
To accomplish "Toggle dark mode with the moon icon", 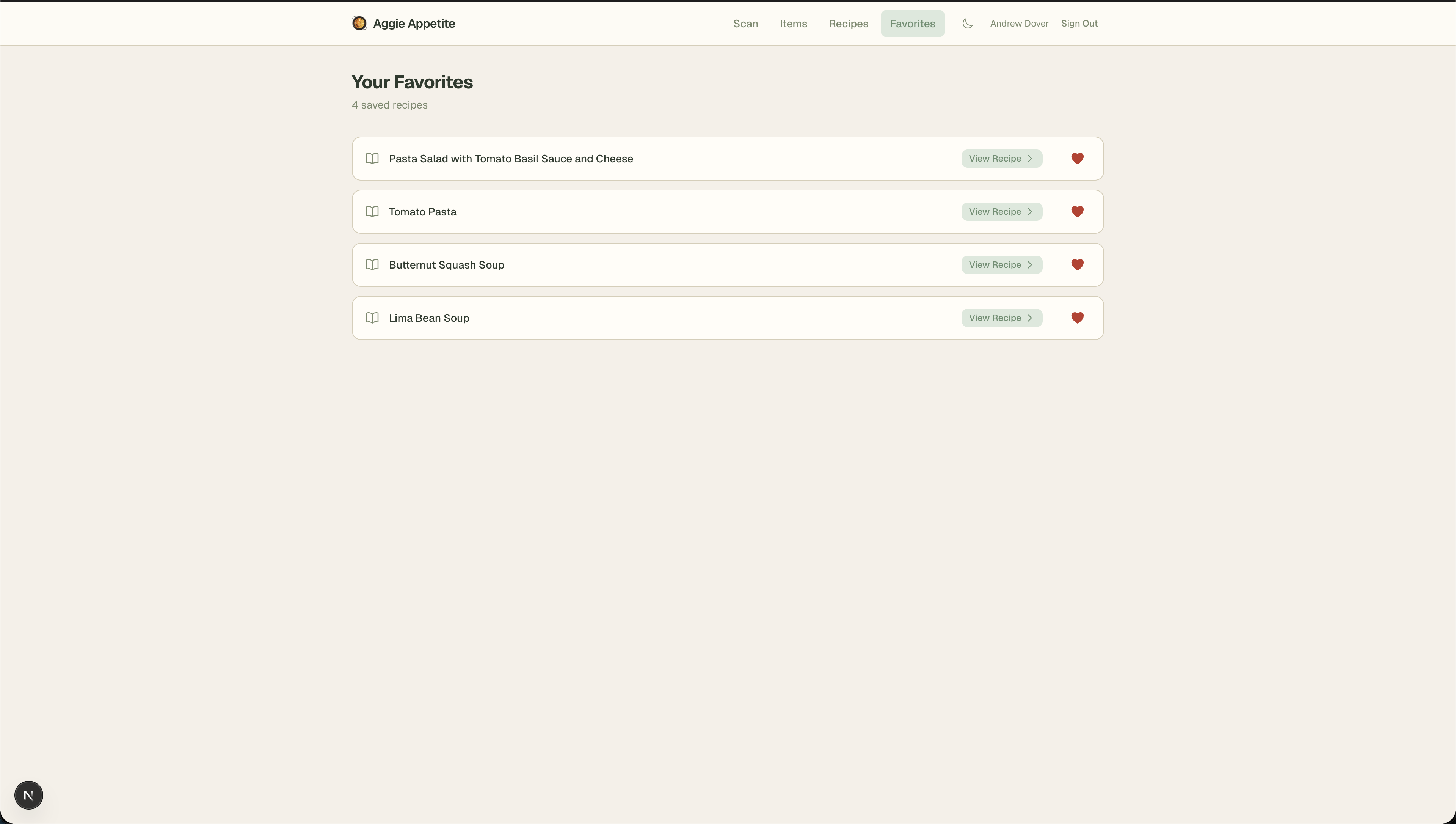I will pos(968,23).
